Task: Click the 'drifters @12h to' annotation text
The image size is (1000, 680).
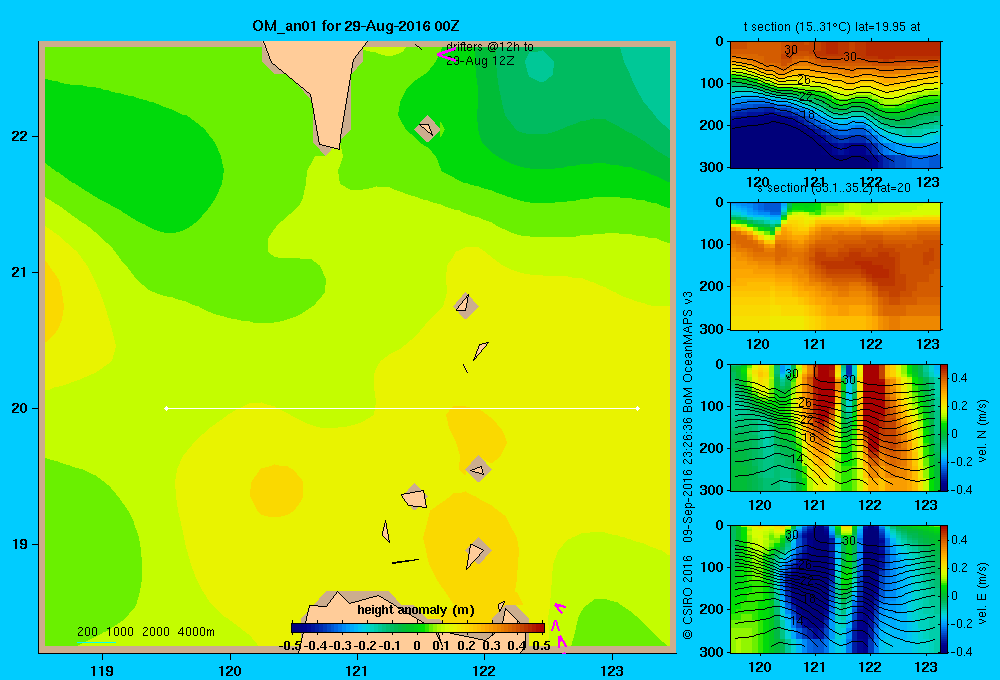Action: pyautogui.click(x=490, y=47)
